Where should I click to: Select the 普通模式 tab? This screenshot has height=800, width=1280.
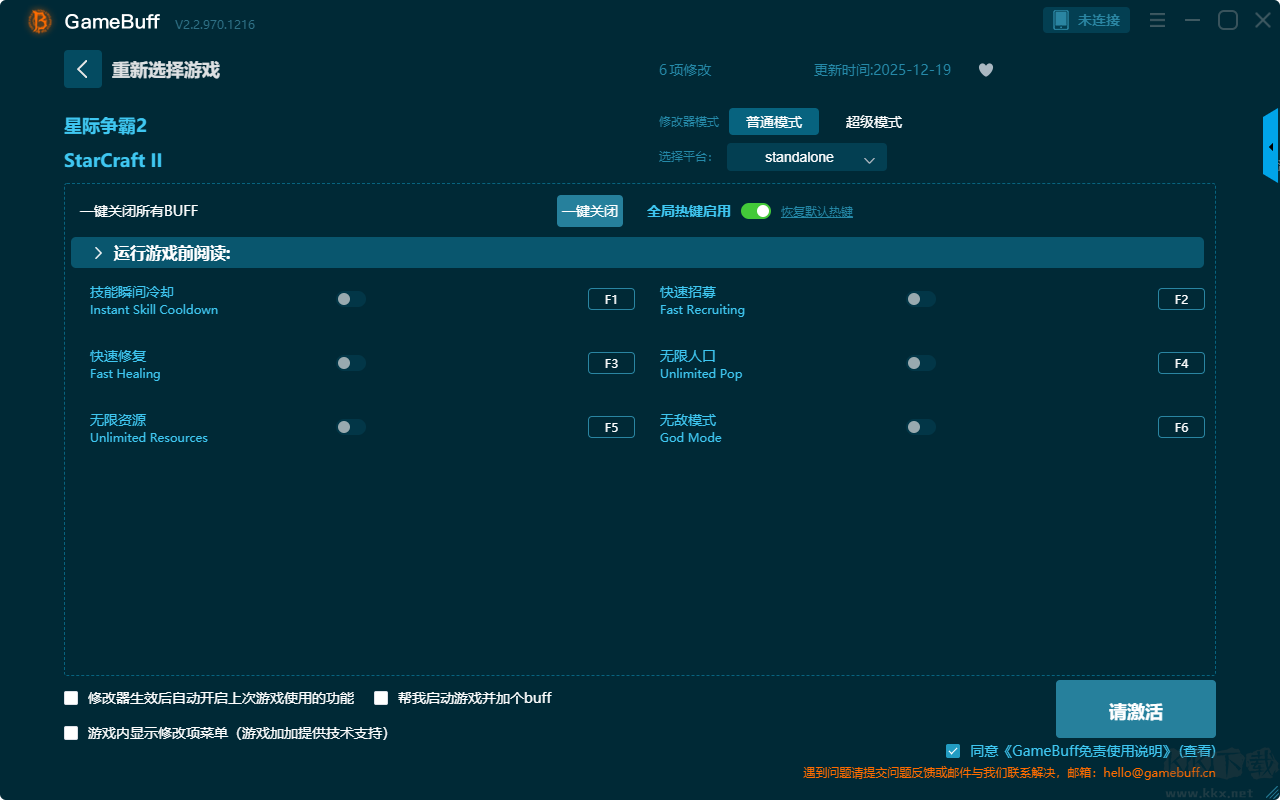pos(773,122)
